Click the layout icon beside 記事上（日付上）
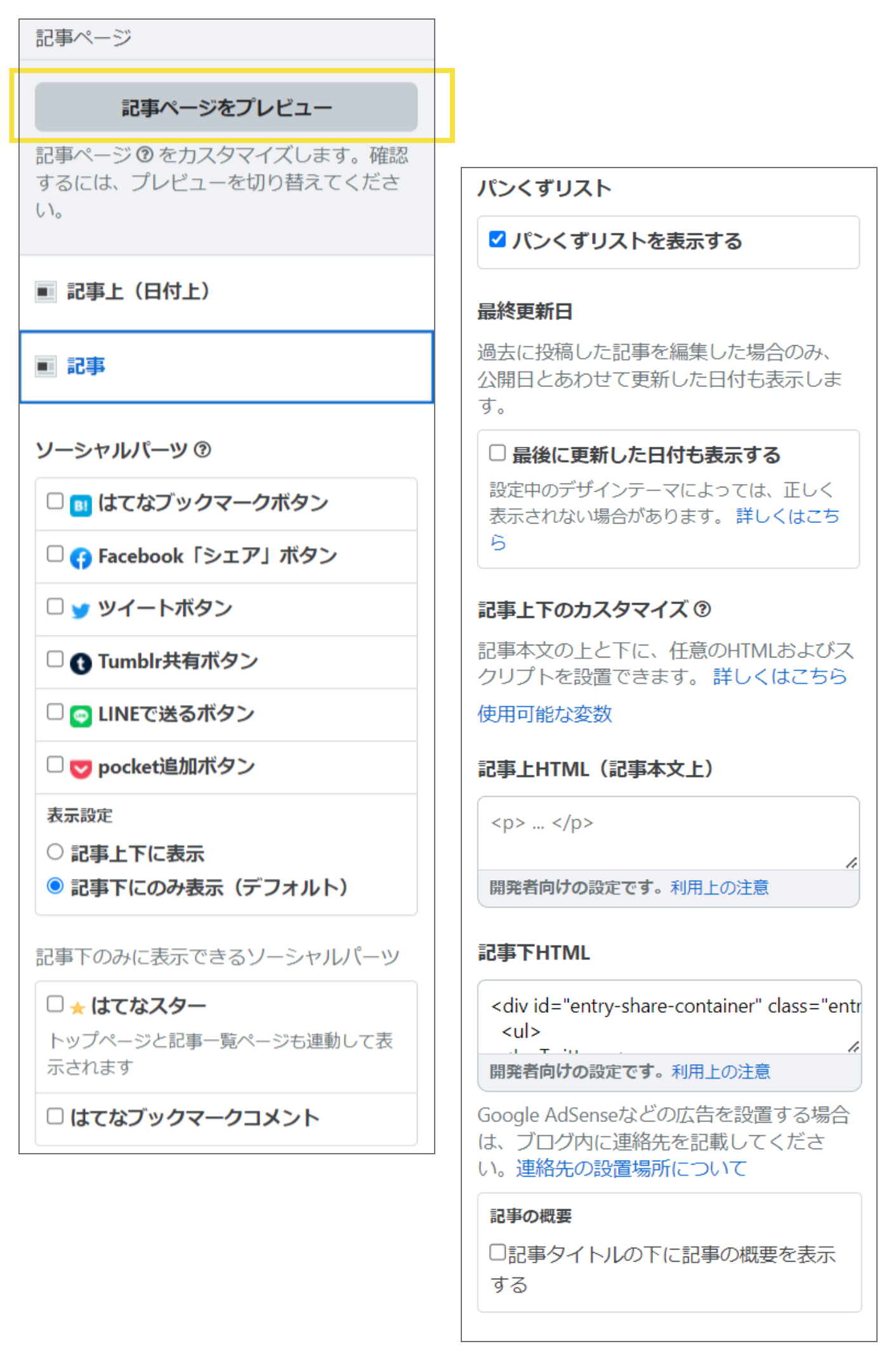 [x=46, y=293]
